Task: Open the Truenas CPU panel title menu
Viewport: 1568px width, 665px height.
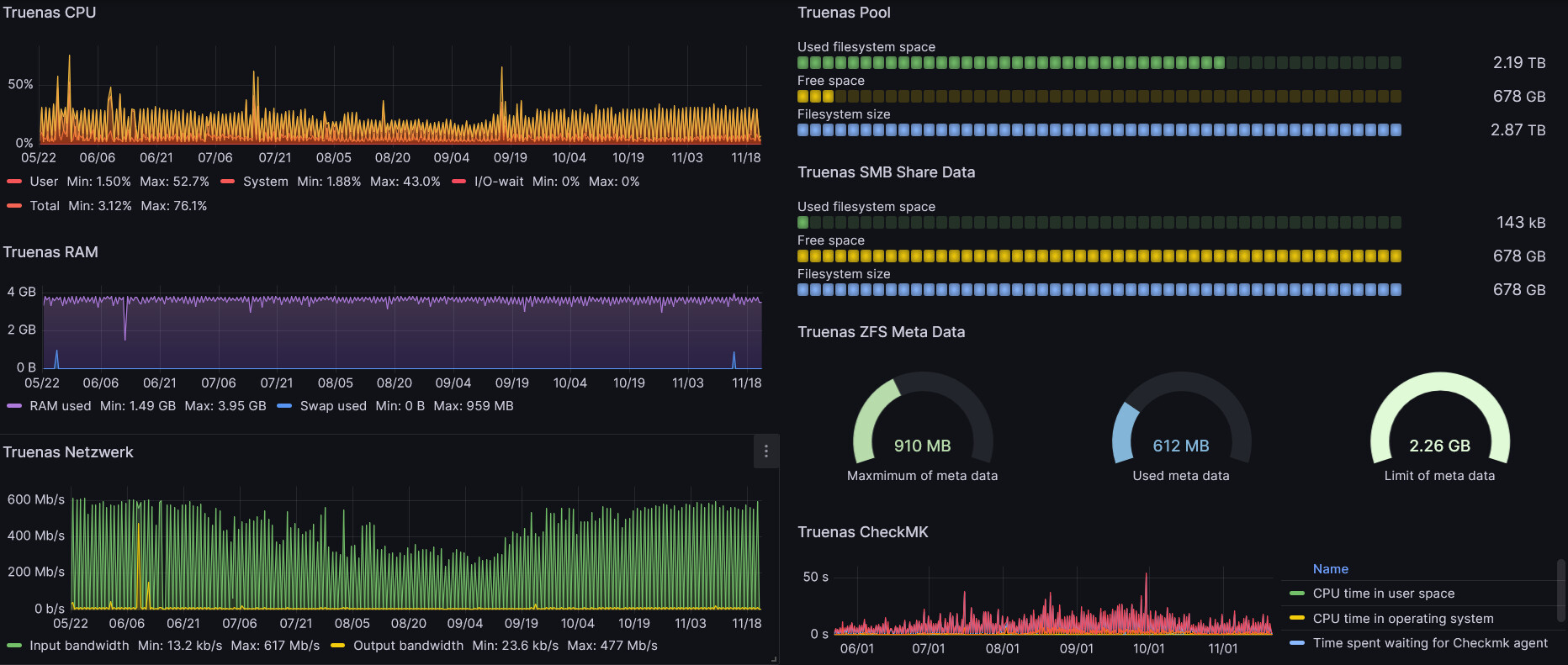Action: point(50,13)
